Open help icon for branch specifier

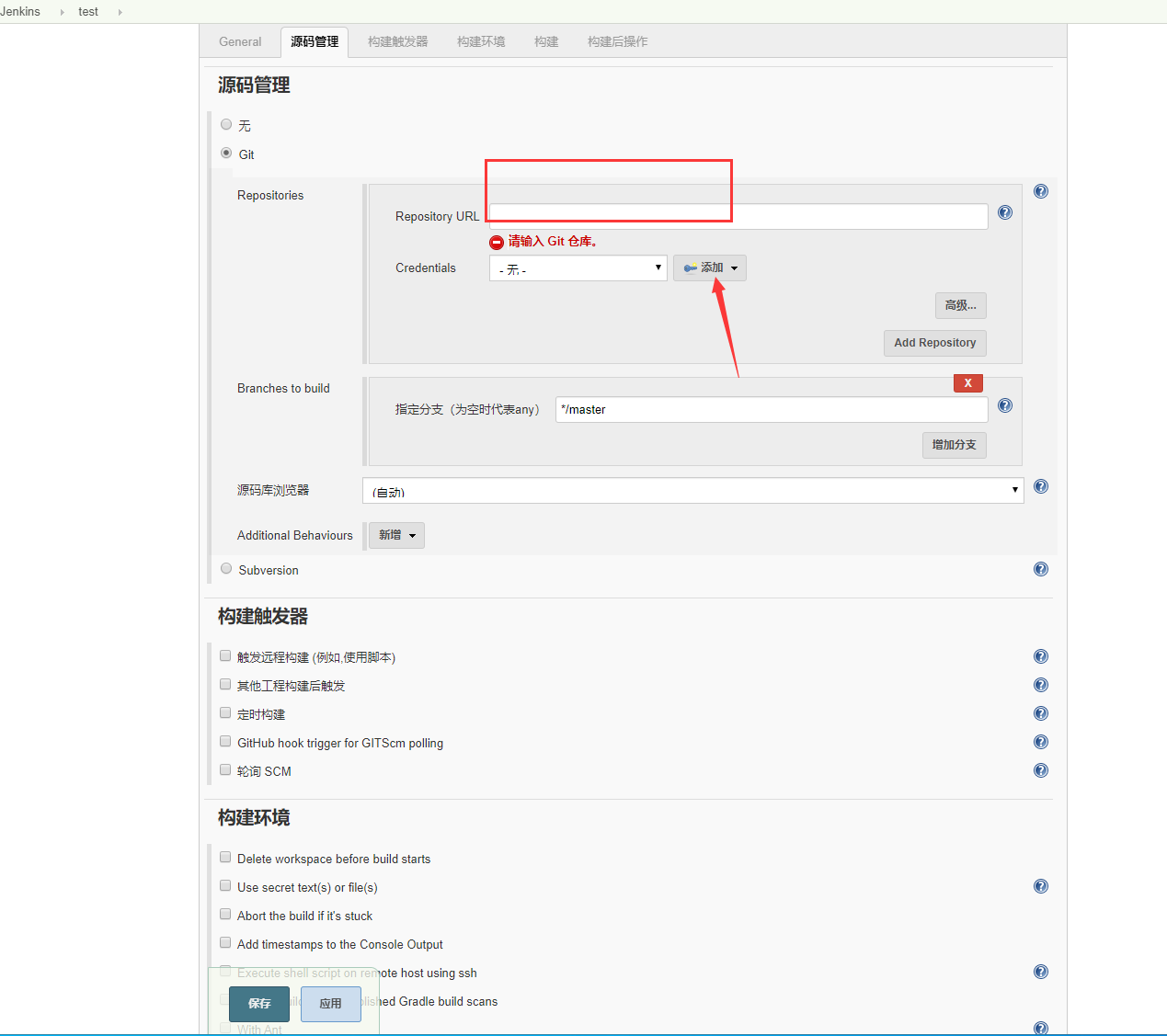(x=1005, y=405)
